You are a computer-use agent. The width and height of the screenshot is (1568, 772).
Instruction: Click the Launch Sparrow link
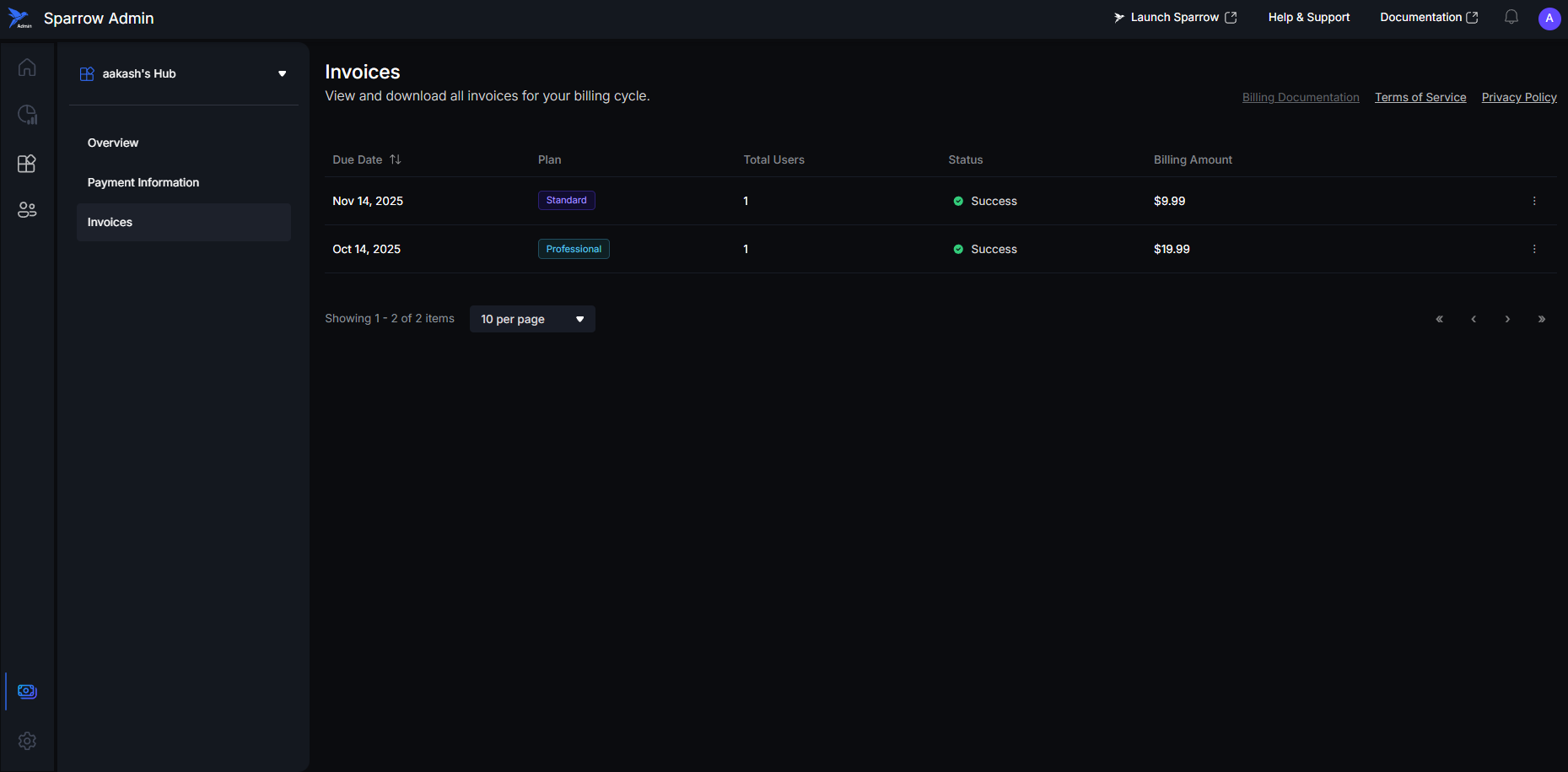pyautogui.click(x=1175, y=18)
